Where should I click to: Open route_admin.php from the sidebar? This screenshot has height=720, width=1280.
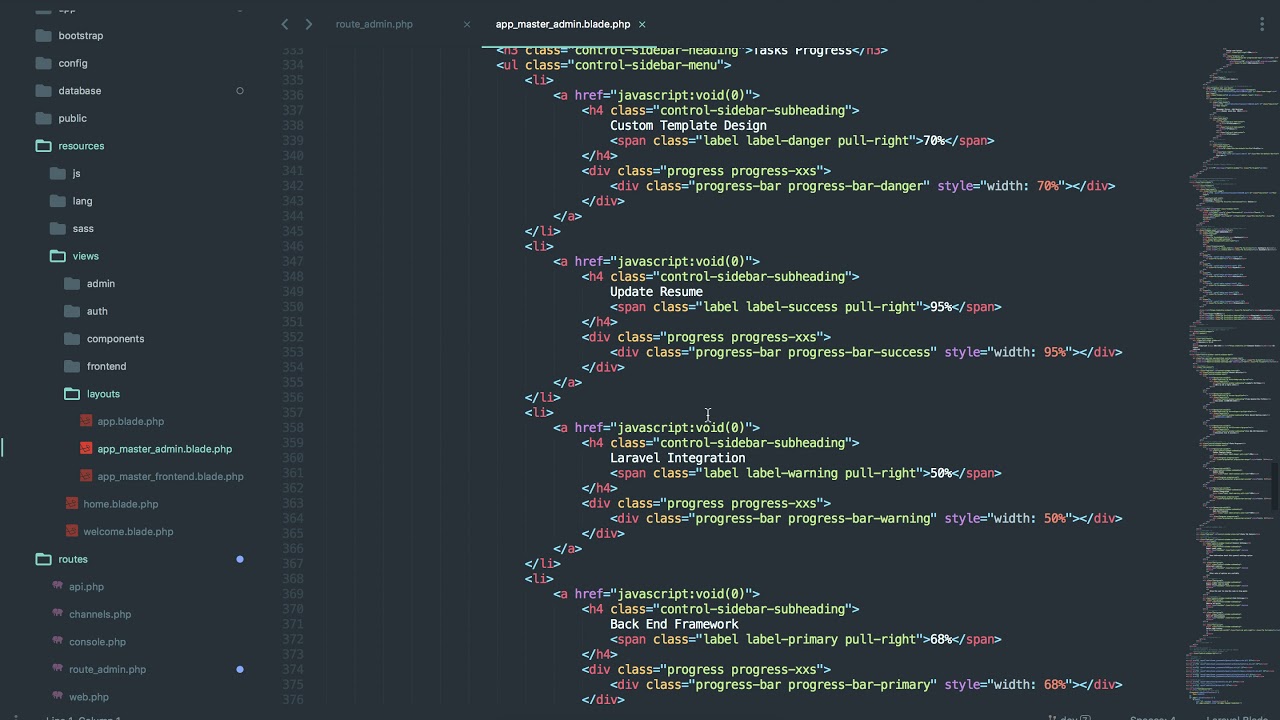[x=107, y=669]
